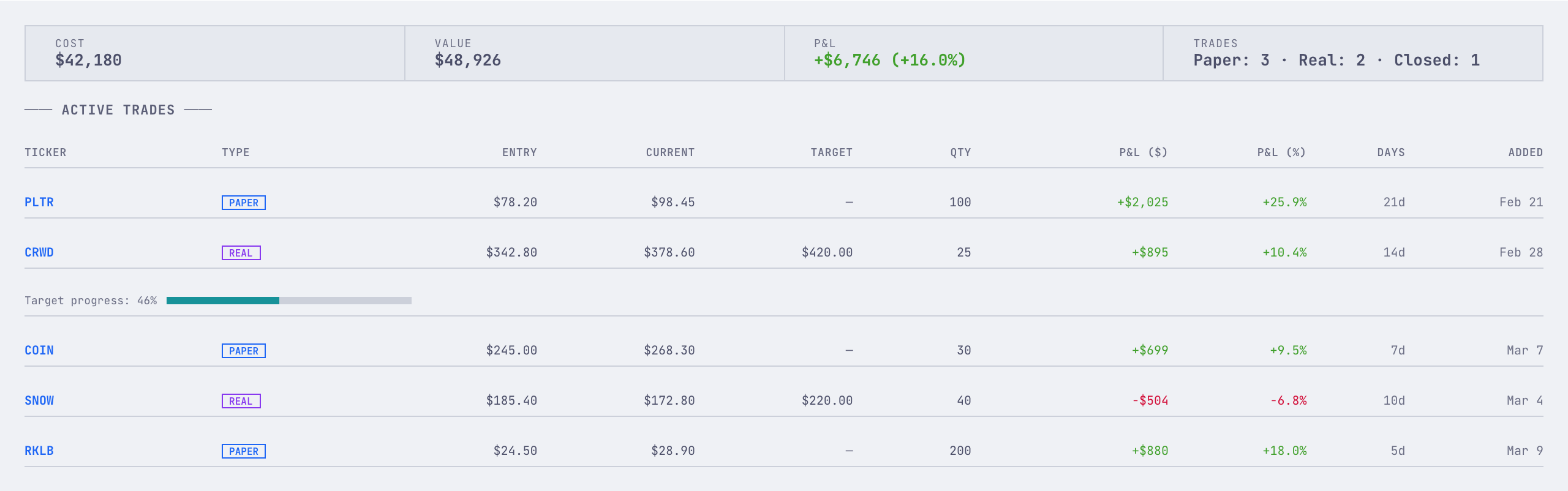Toggle the PAPER badge on PLTR row
Image resolution: width=1568 pixels, height=491 pixels.
[x=243, y=202]
